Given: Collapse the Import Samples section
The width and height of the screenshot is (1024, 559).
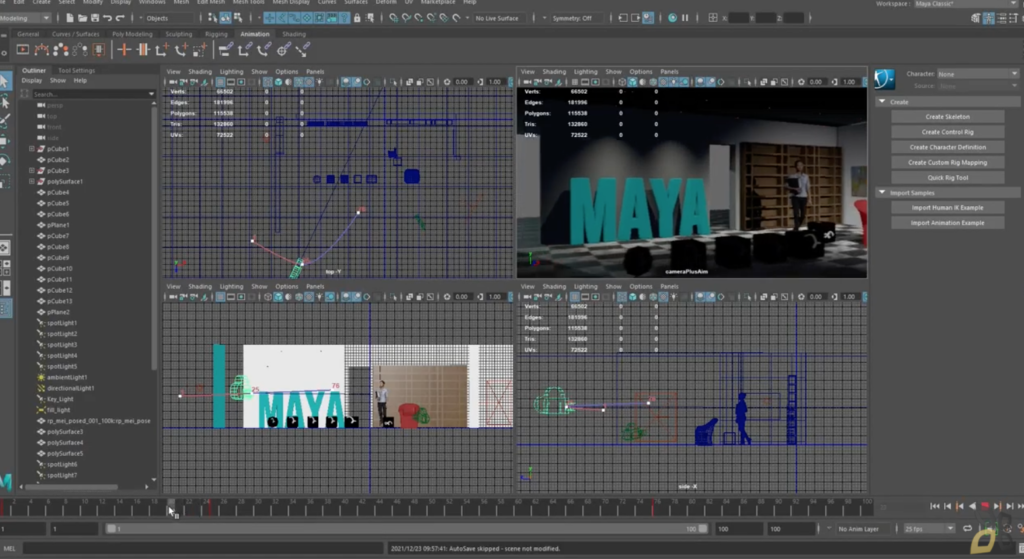Looking at the screenshot, I should [882, 193].
